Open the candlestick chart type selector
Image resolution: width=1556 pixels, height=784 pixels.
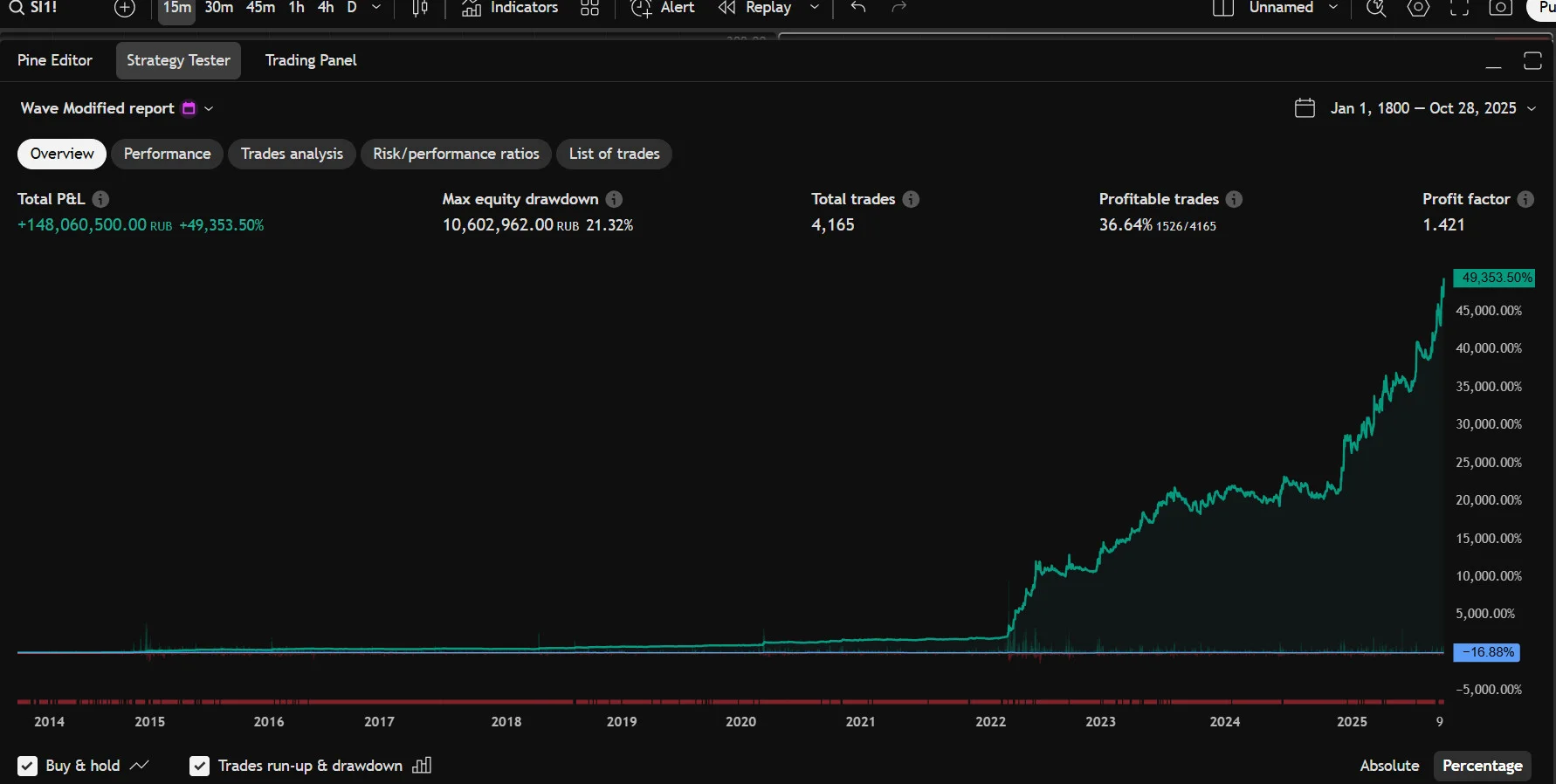click(420, 9)
